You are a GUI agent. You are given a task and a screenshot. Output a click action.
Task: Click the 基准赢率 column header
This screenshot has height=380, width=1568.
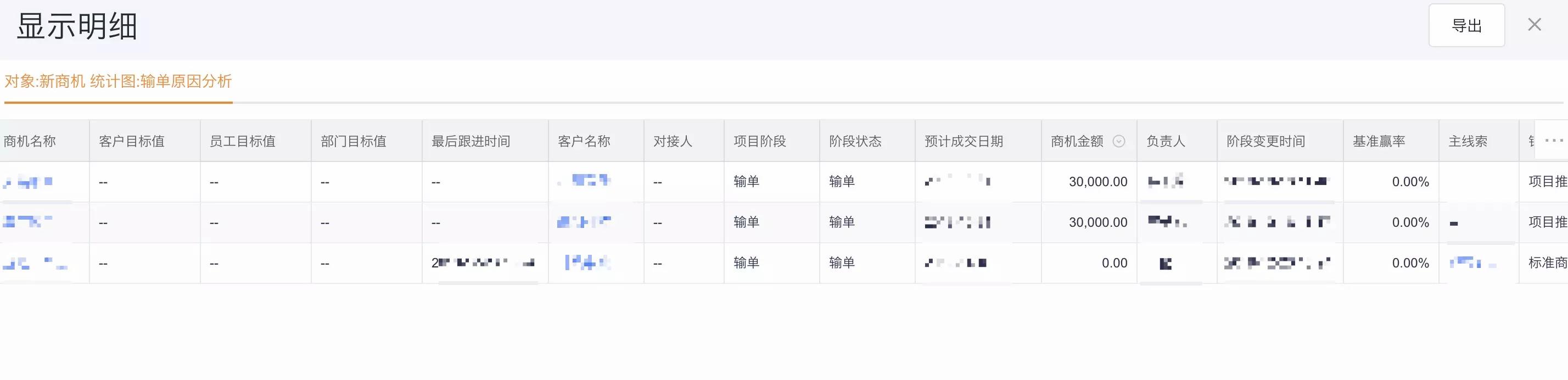(x=1379, y=141)
